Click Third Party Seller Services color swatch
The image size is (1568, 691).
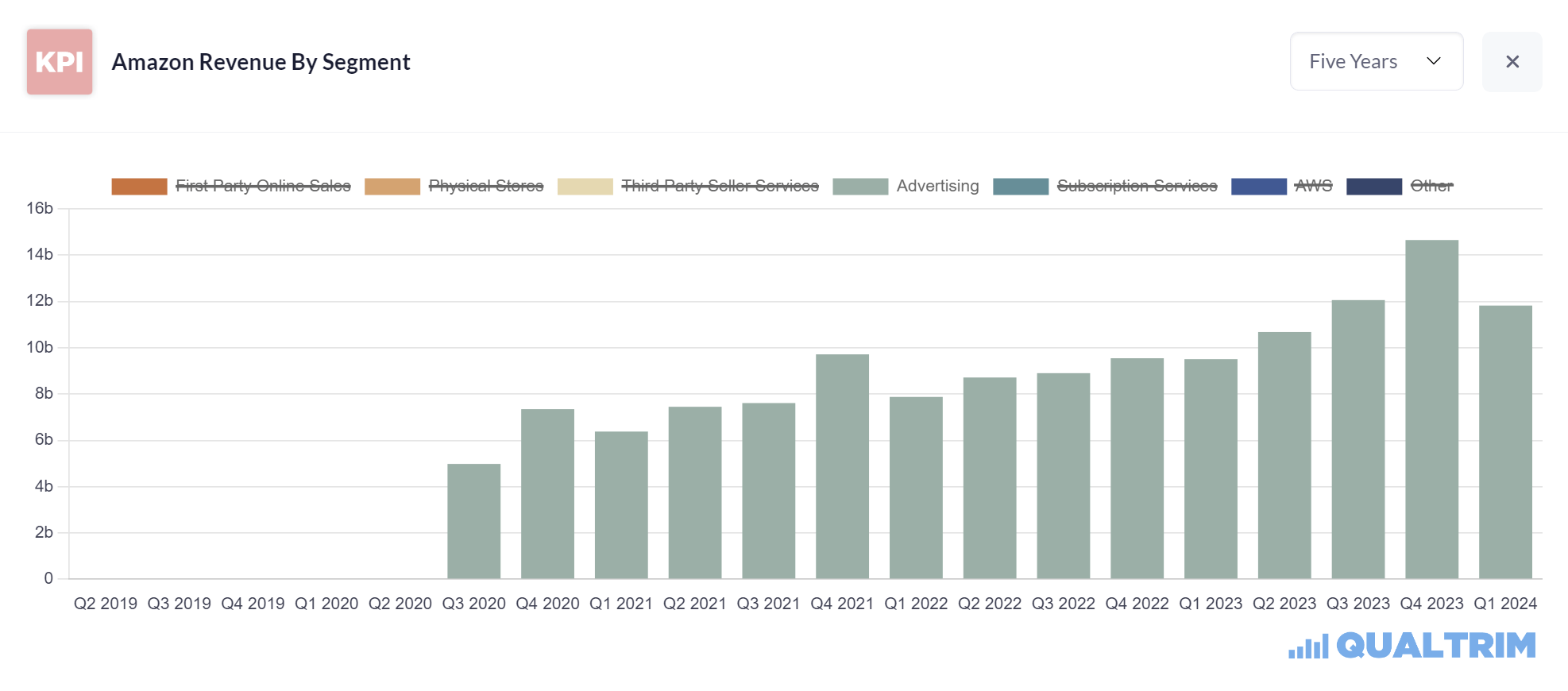[x=585, y=187]
